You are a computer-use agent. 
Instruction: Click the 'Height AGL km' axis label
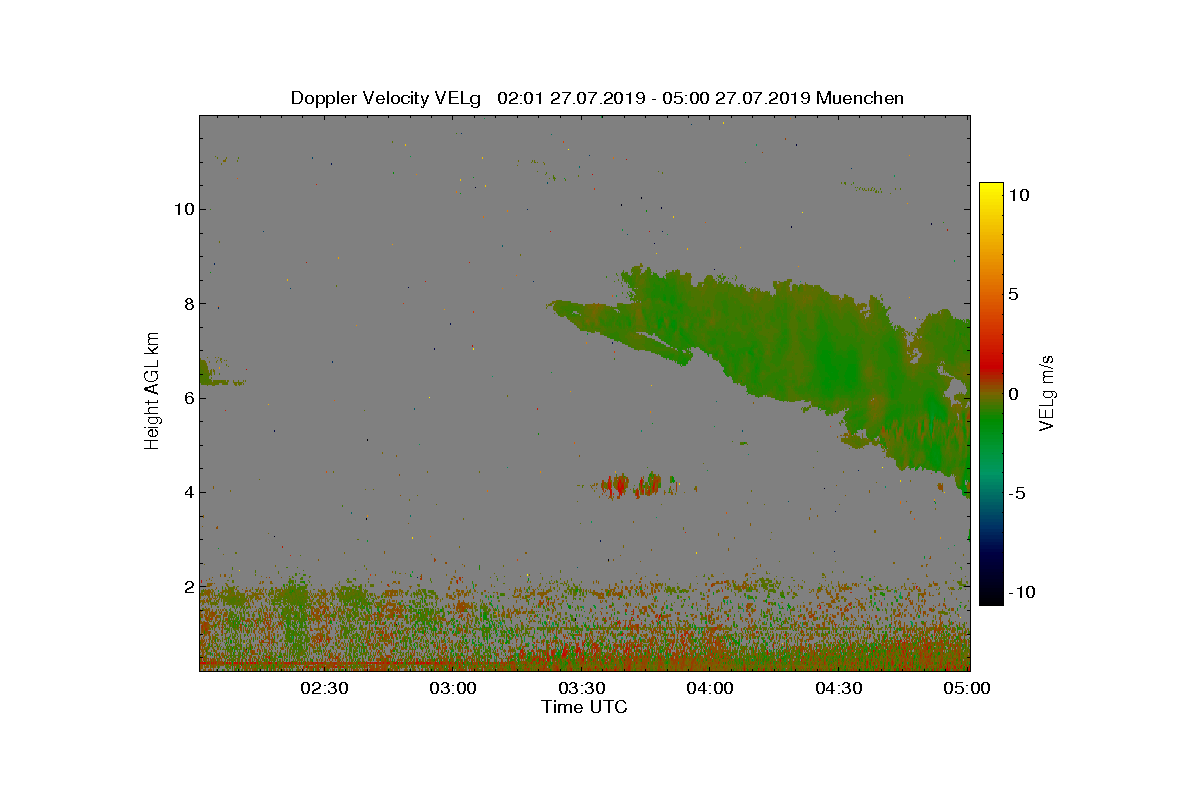click(x=152, y=390)
